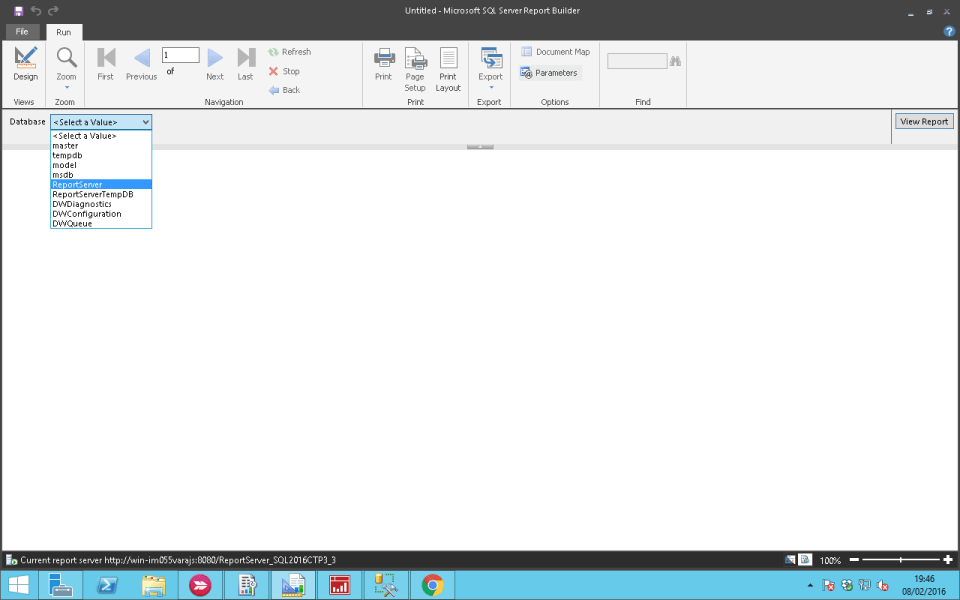The image size is (960, 600).
Task: Refresh the report
Action: pos(290,52)
